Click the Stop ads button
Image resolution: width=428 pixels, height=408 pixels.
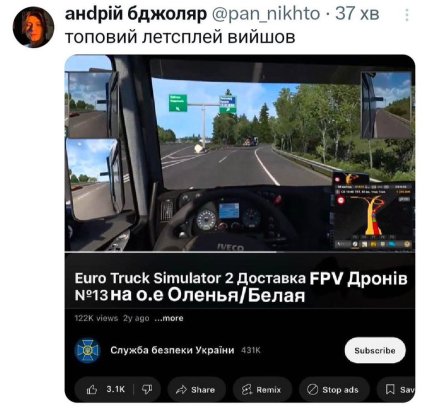pos(334,390)
